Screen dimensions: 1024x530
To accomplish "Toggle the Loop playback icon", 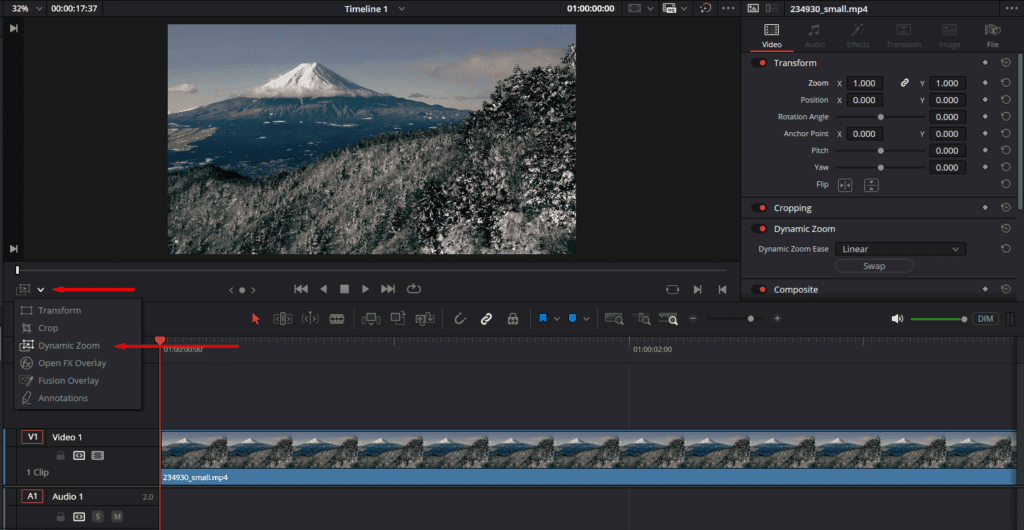I will [x=413, y=288].
